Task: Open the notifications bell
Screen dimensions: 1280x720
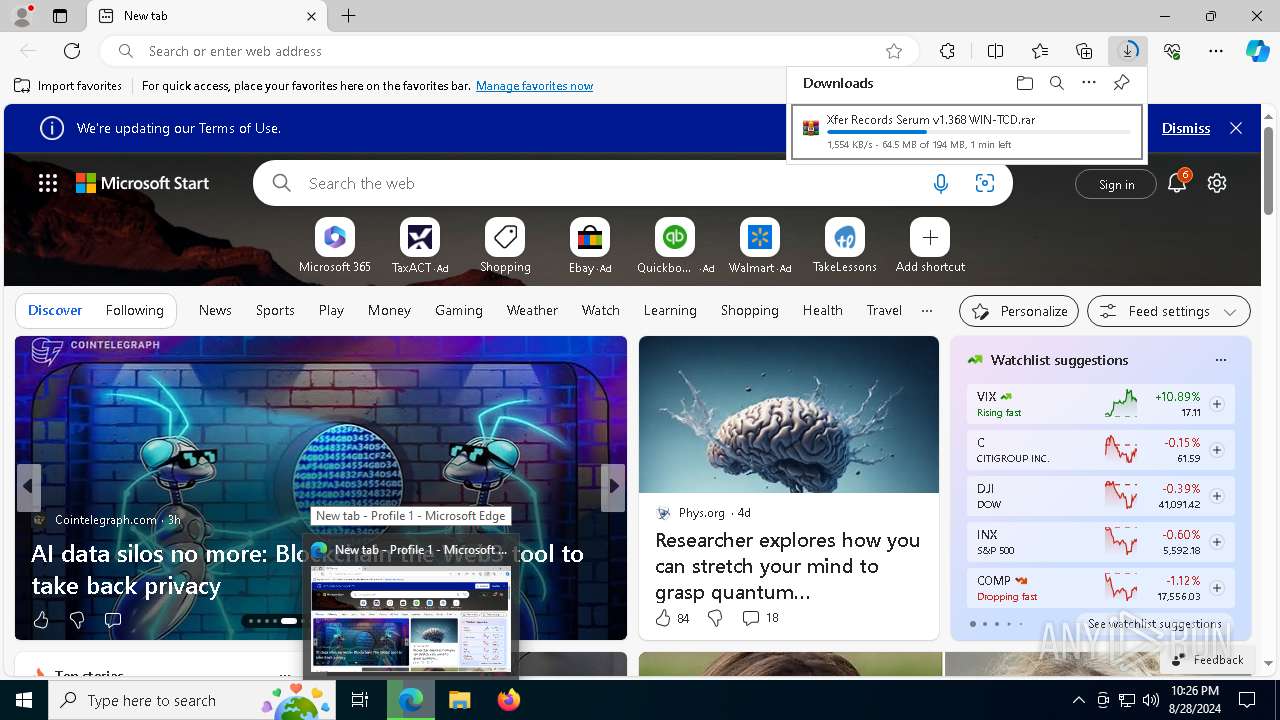Action: (1177, 182)
